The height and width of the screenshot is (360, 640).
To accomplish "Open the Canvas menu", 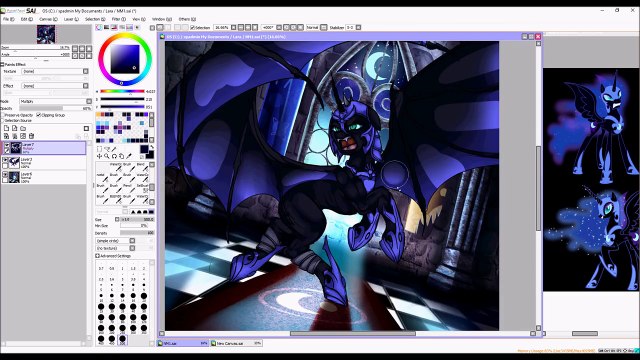I will click(x=48, y=19).
